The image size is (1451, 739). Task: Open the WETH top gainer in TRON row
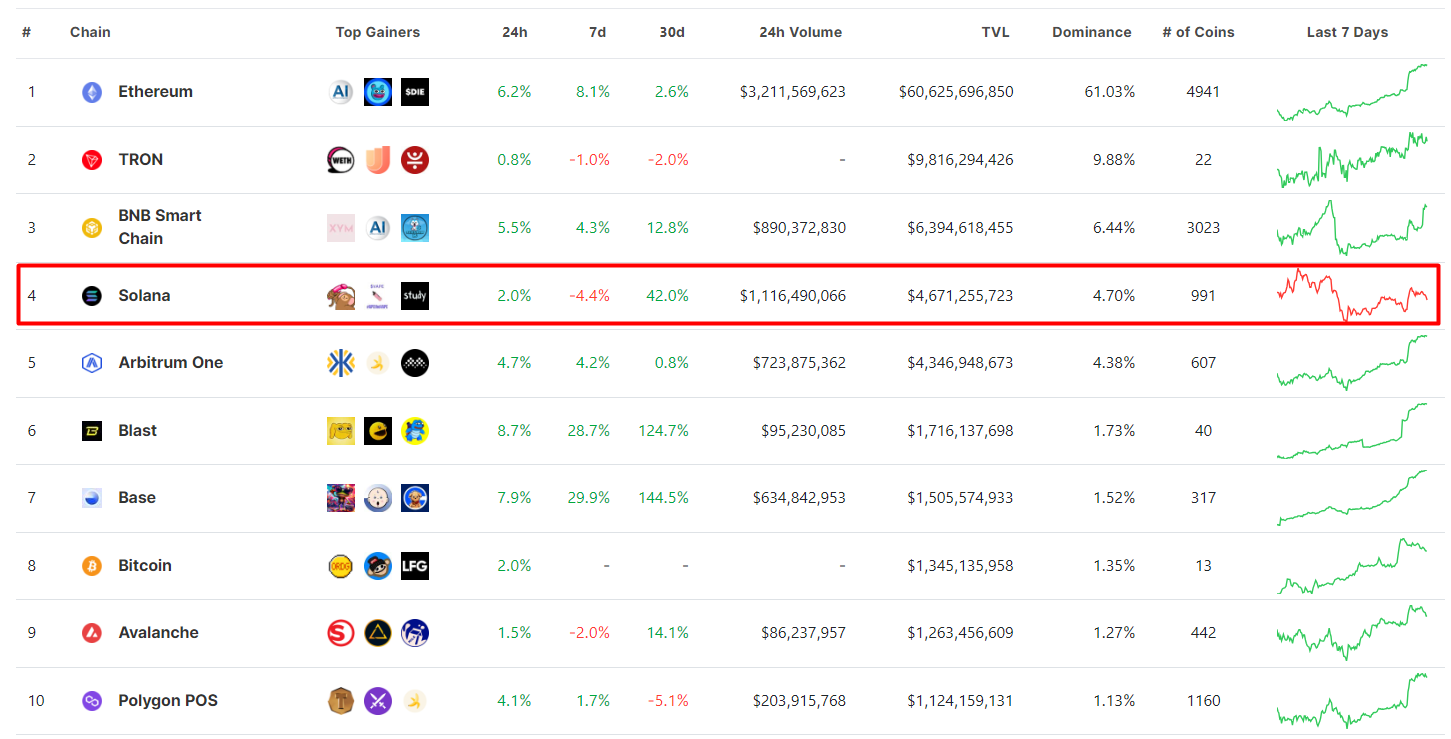click(341, 160)
